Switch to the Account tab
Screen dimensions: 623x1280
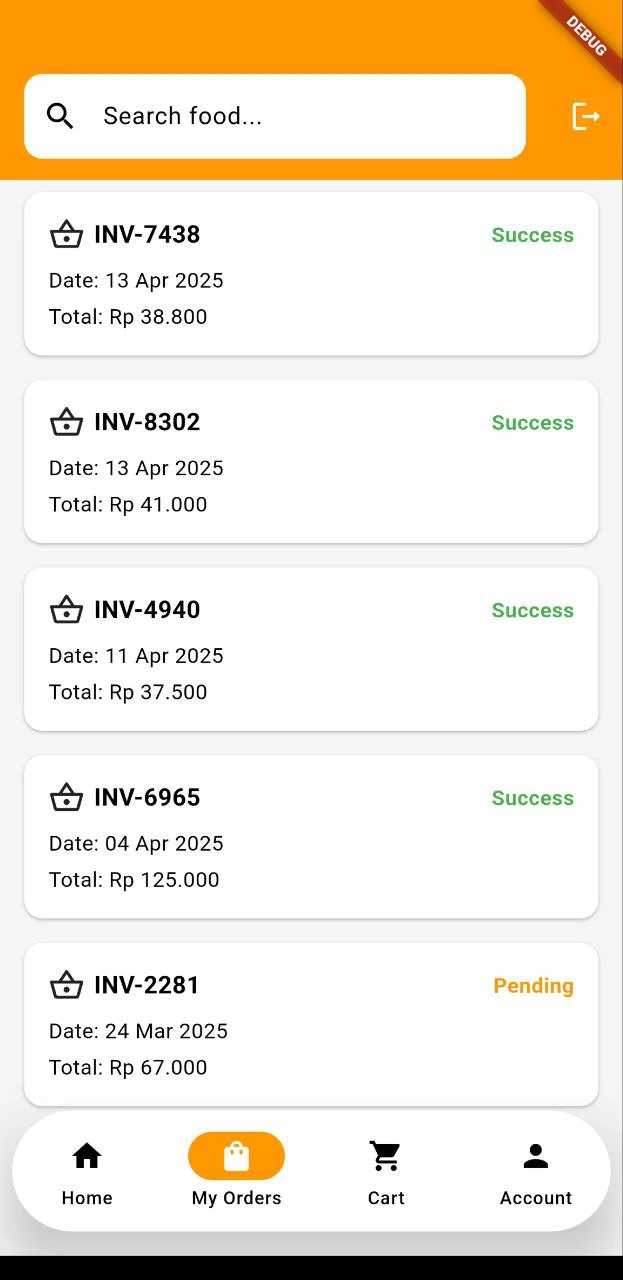click(536, 1172)
